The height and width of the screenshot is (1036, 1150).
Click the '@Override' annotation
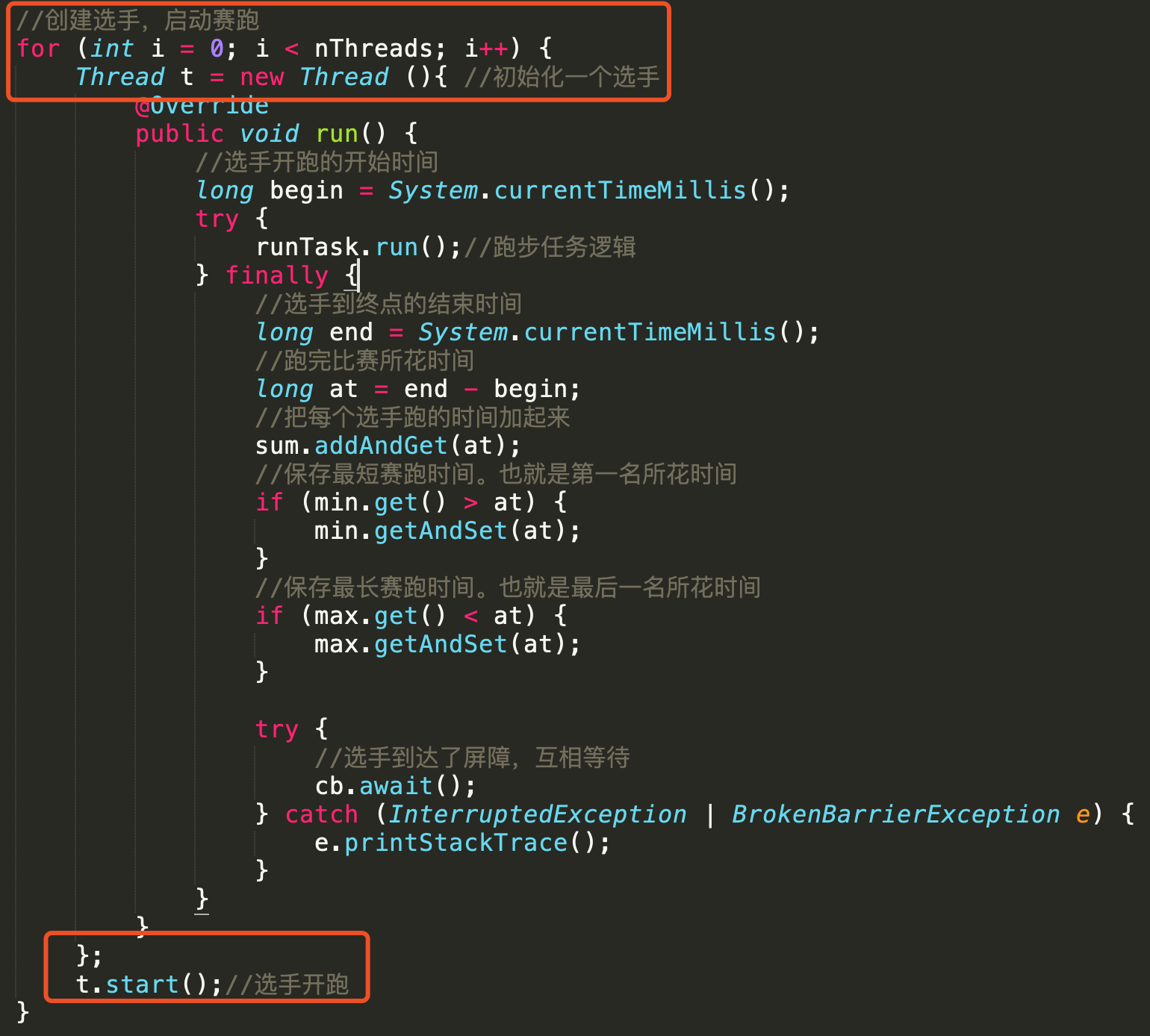202,105
